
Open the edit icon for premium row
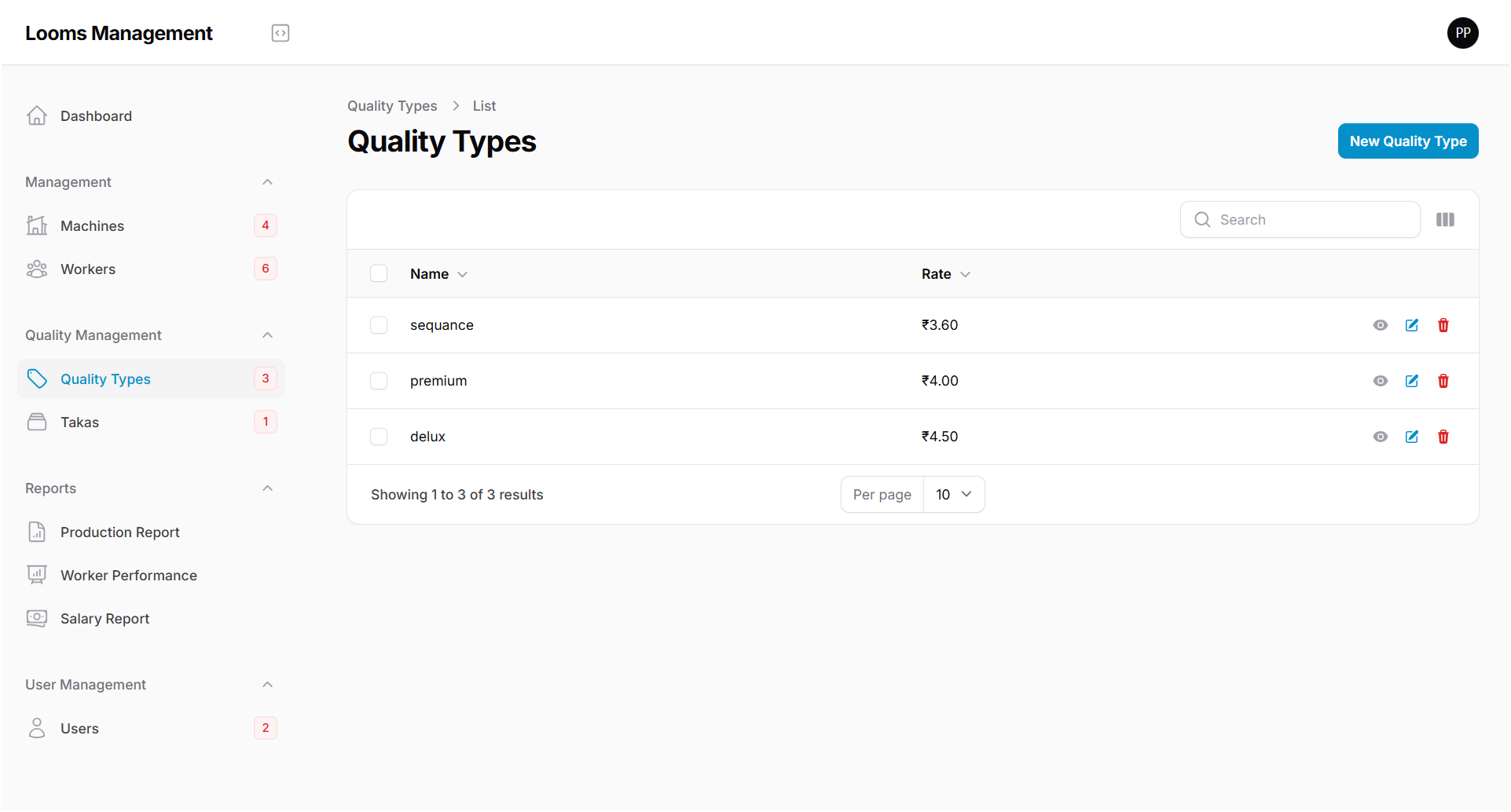coord(1412,381)
